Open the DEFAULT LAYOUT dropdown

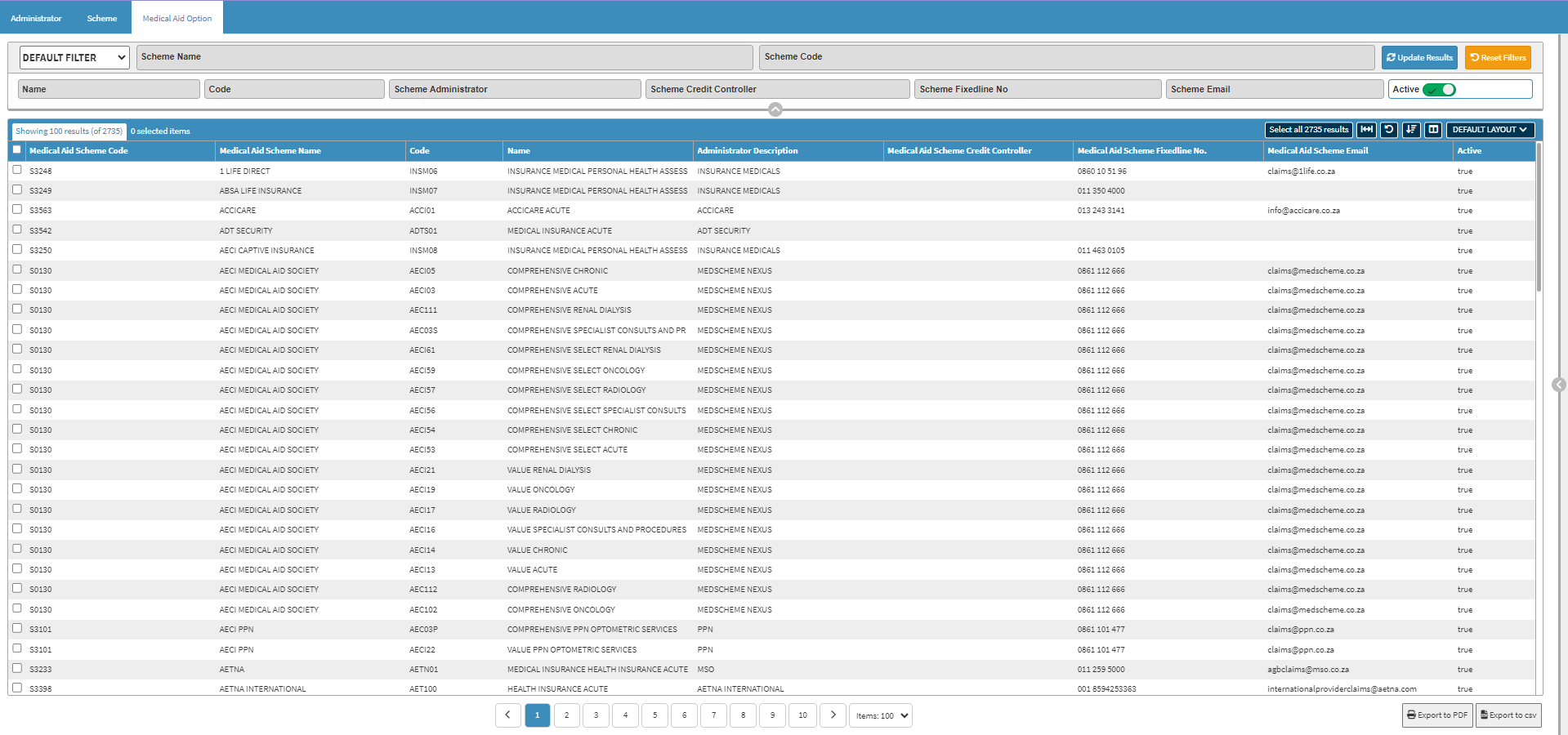click(1490, 130)
